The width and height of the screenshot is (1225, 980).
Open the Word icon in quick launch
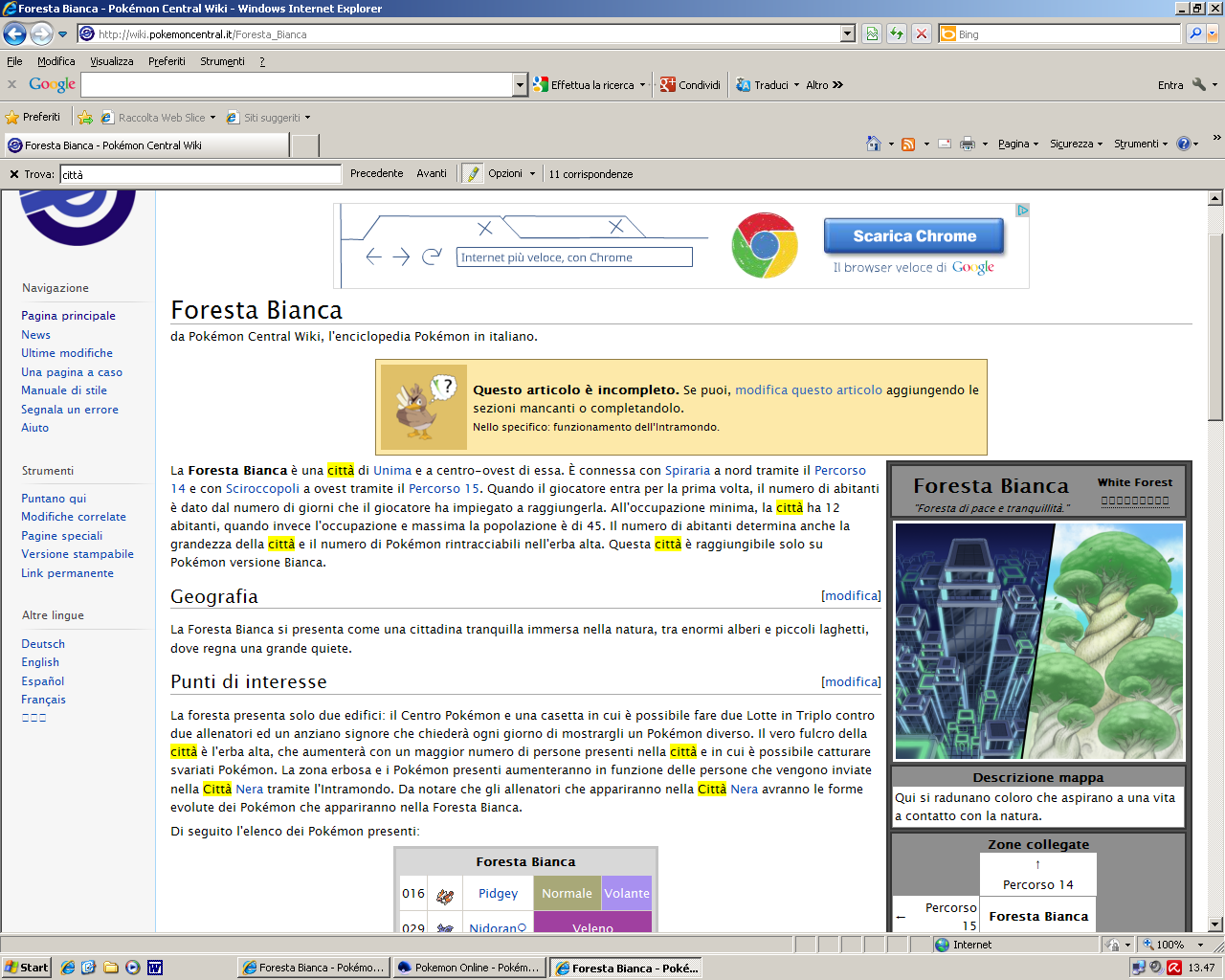click(154, 968)
